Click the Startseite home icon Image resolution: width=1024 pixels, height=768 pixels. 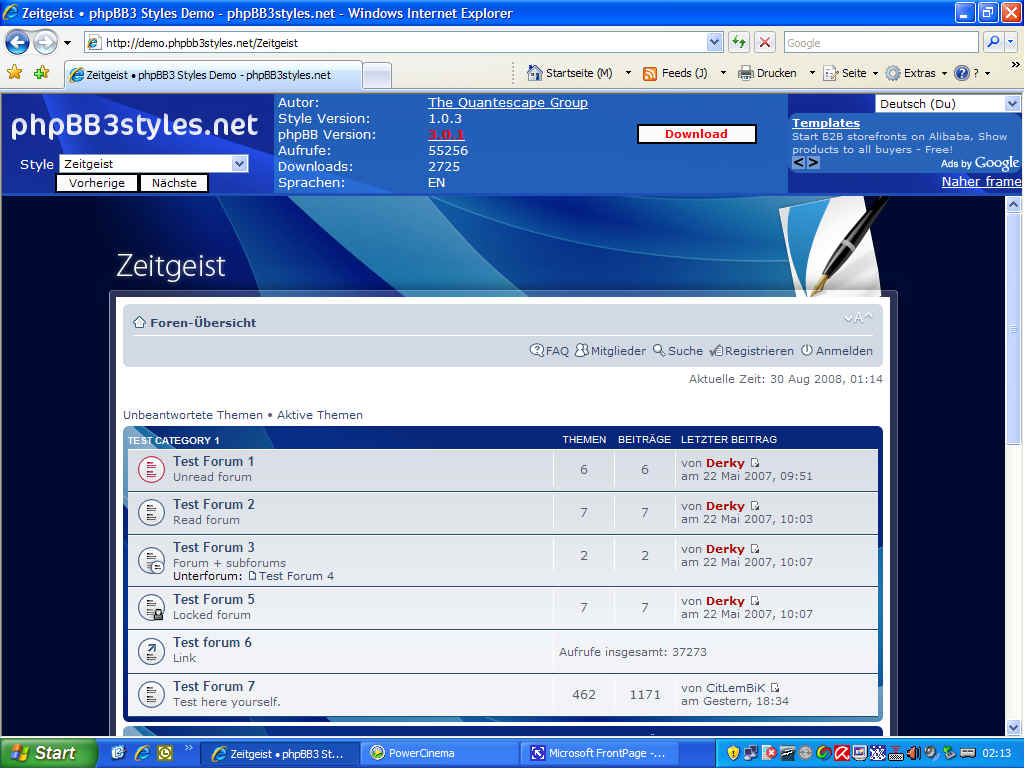coord(534,73)
